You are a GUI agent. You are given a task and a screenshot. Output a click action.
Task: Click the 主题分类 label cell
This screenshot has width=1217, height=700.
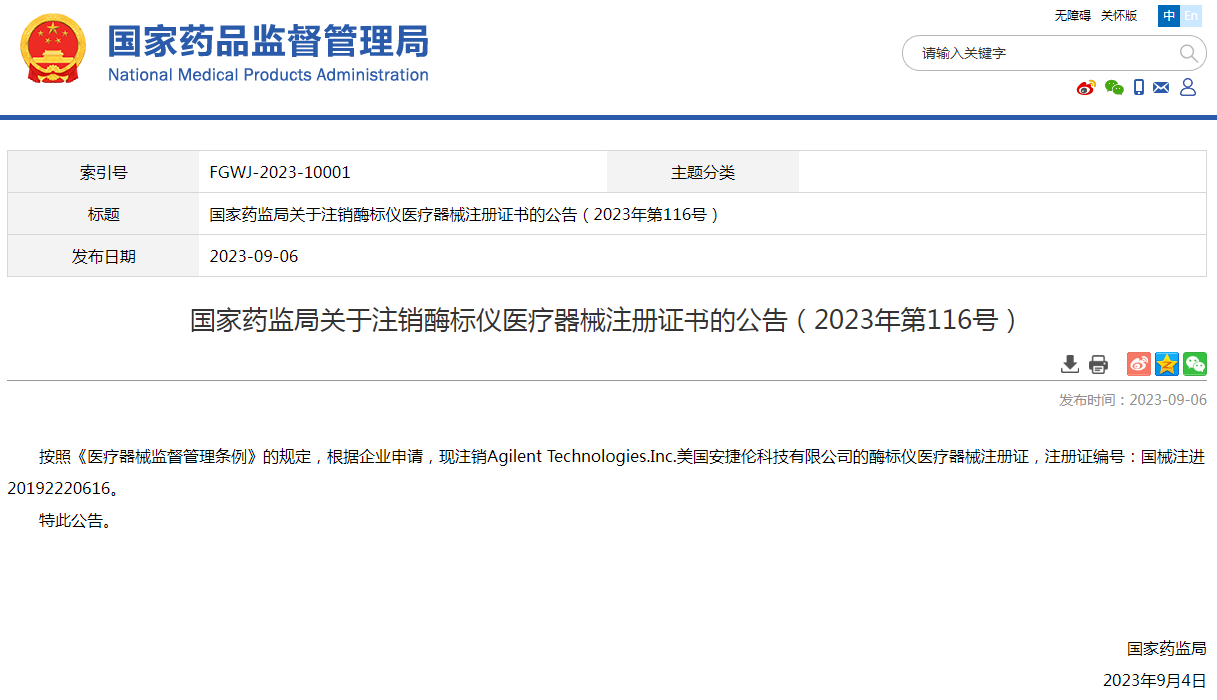coord(703,172)
